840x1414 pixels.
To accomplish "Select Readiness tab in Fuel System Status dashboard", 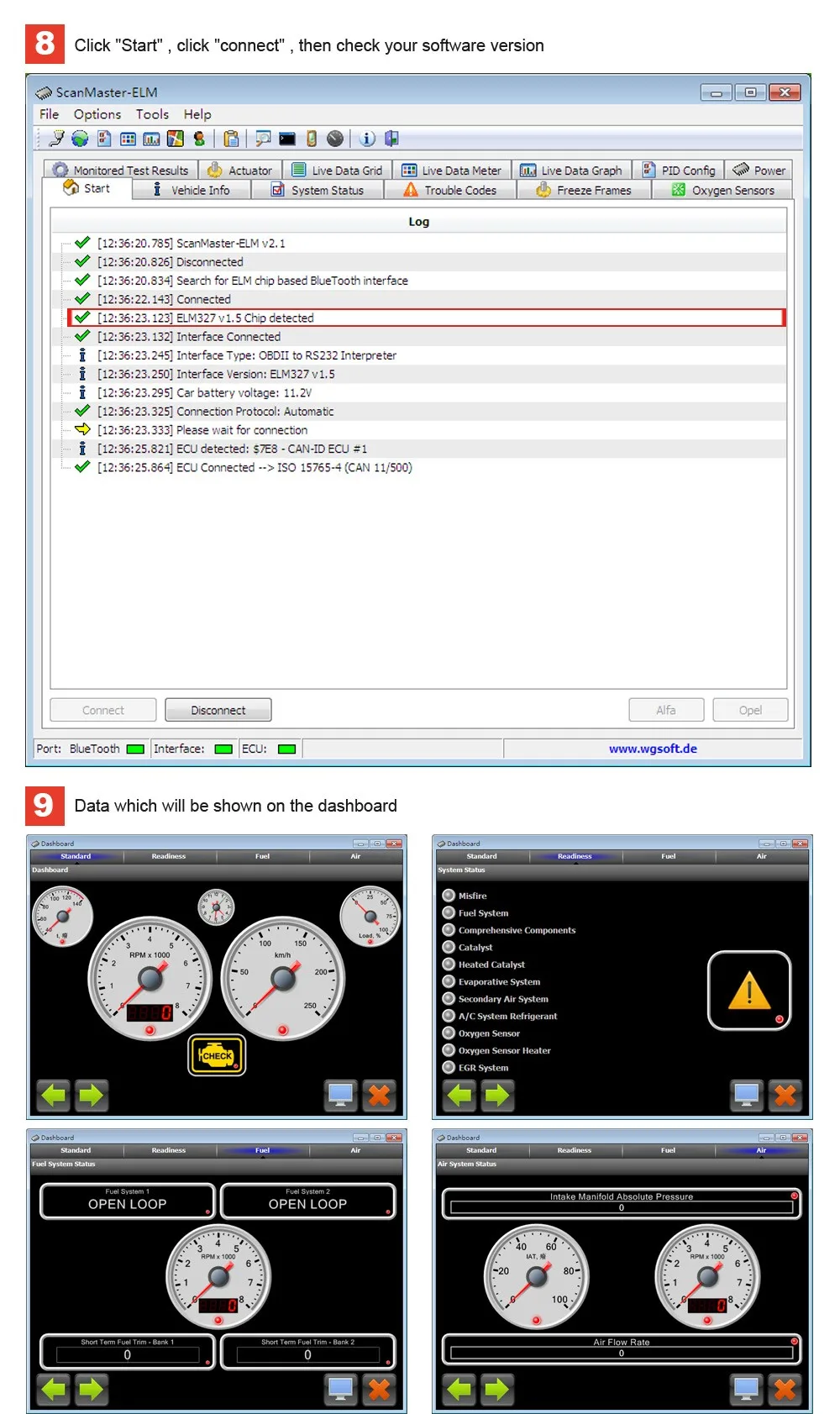I will coord(169,1150).
